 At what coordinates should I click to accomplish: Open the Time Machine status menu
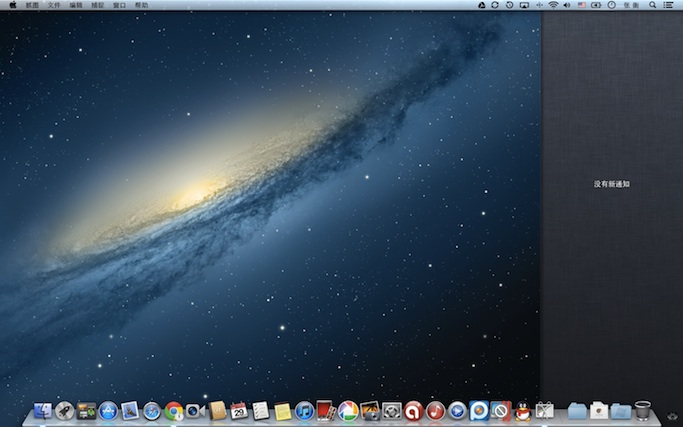click(510, 5)
